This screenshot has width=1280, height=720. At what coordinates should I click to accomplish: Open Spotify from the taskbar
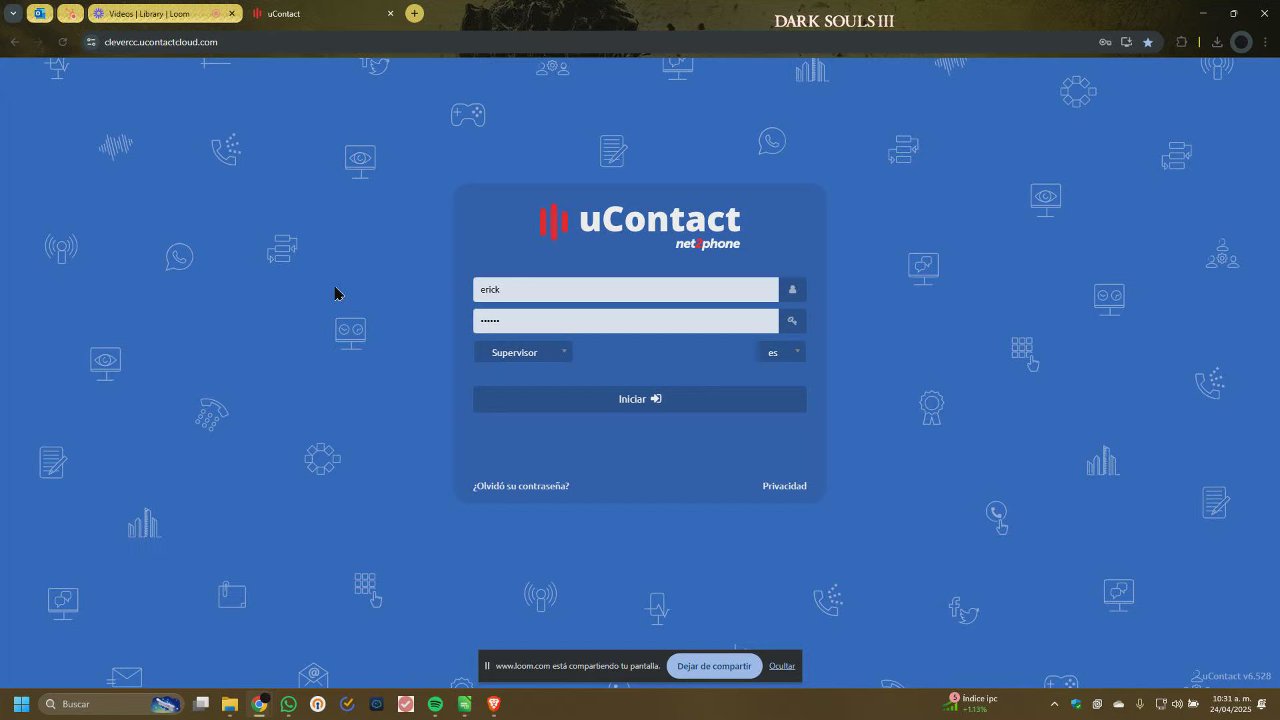[x=435, y=704]
